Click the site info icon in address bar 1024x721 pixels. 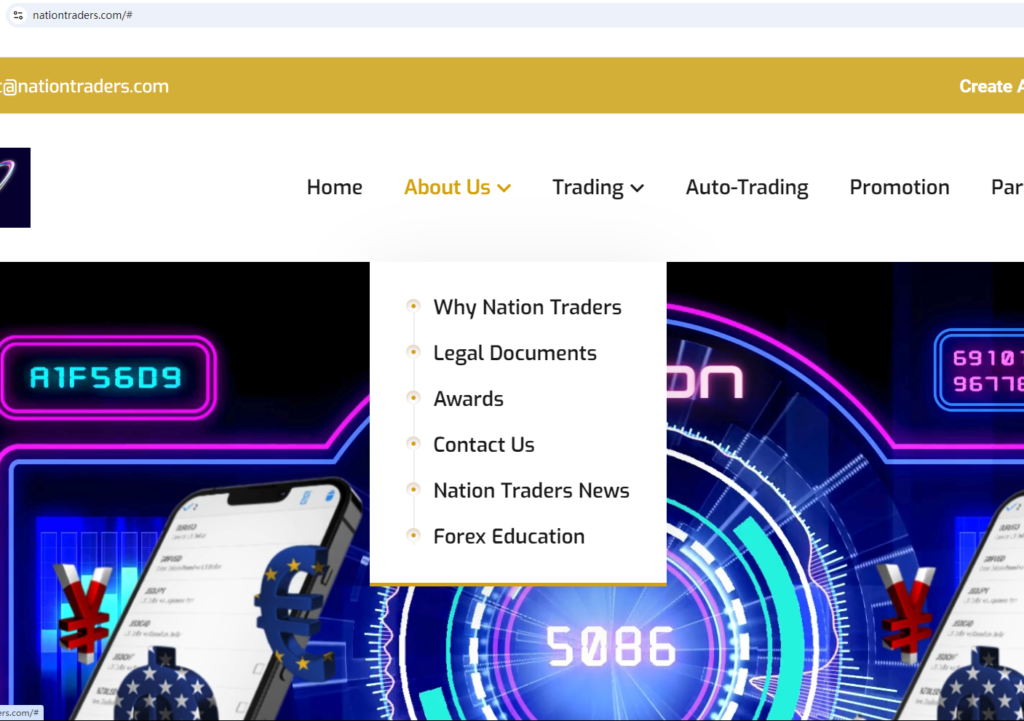tap(18, 15)
